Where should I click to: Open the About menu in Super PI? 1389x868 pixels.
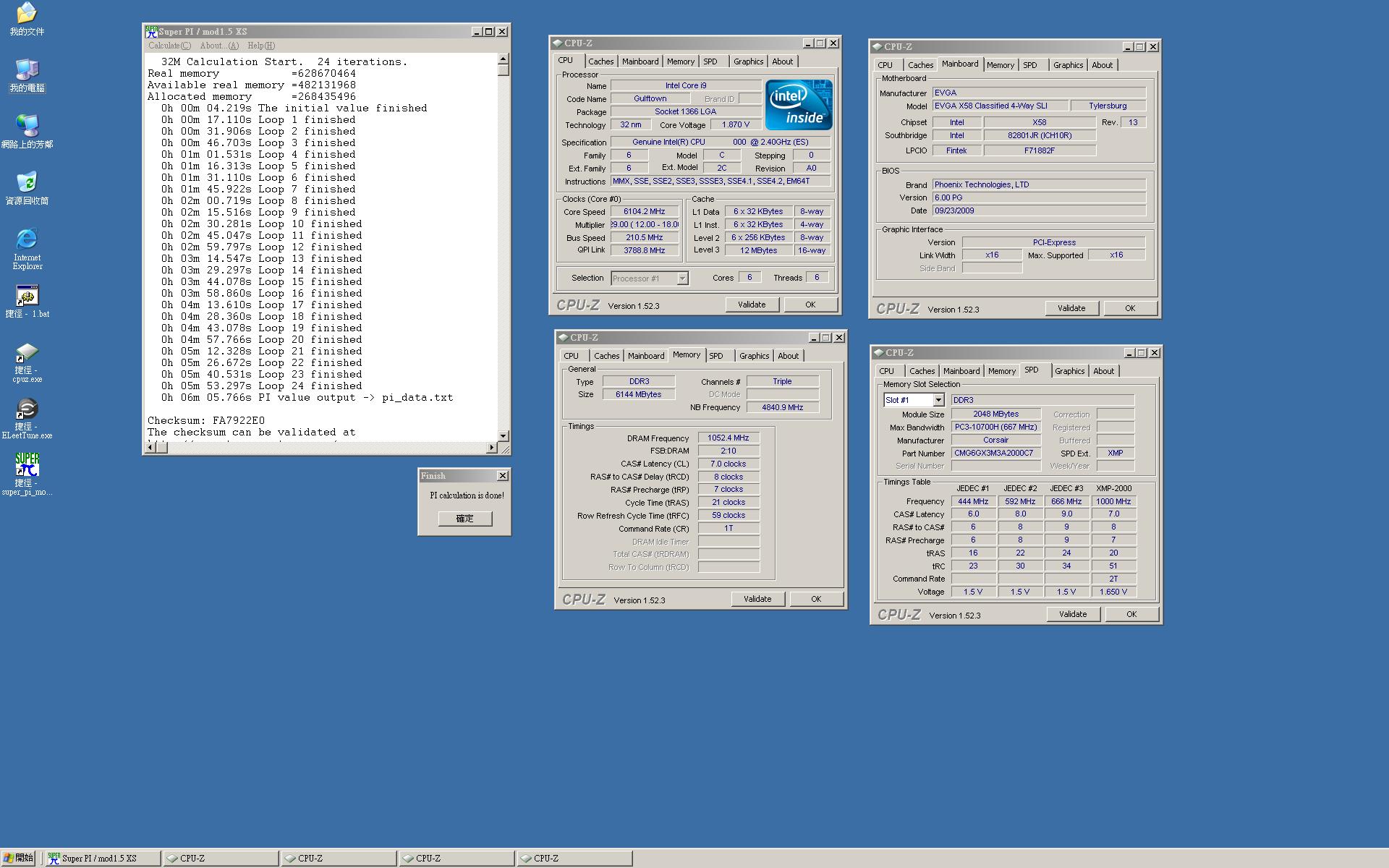[218, 46]
